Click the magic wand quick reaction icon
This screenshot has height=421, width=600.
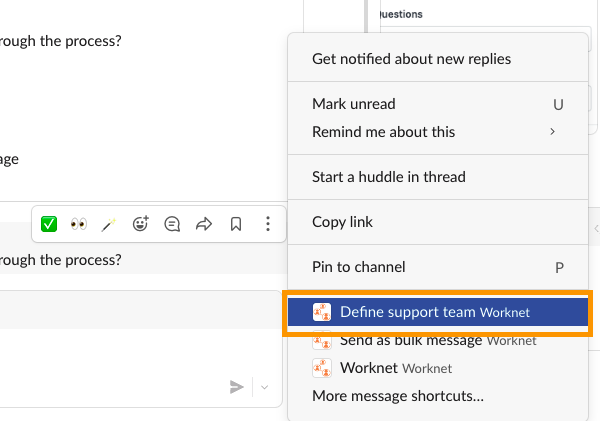click(109, 224)
